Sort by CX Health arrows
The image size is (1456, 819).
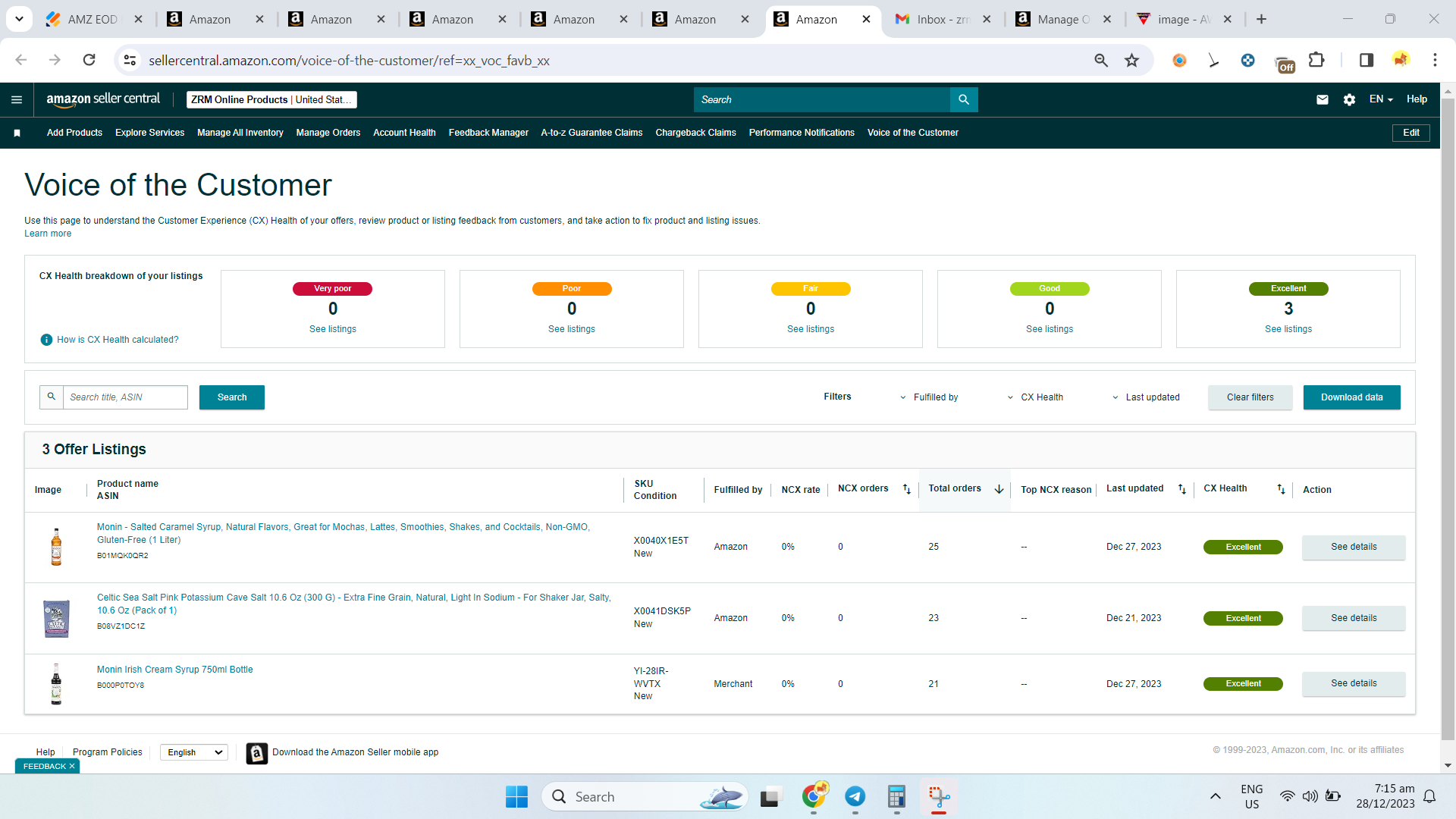coord(1281,489)
